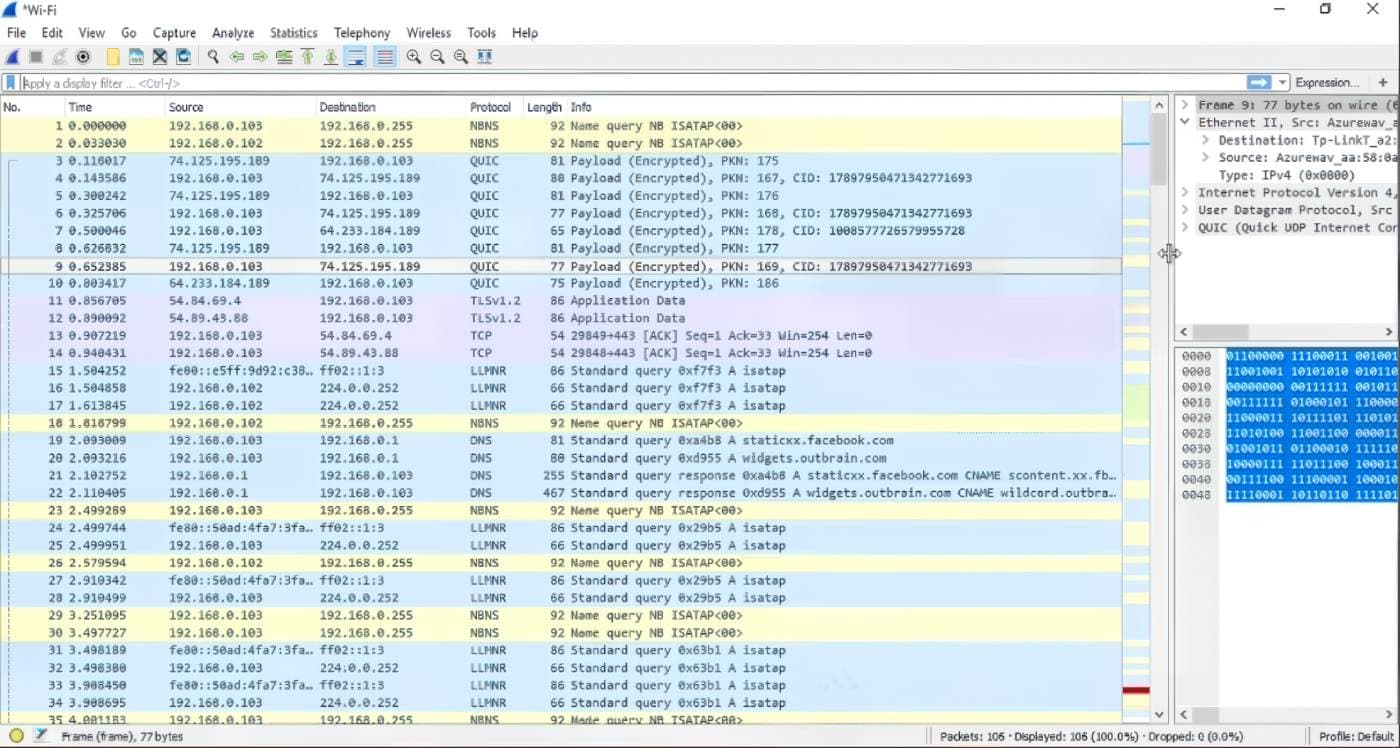Click Profile: Default in the status bar
This screenshot has height=748, width=1400.
tap(1356, 736)
